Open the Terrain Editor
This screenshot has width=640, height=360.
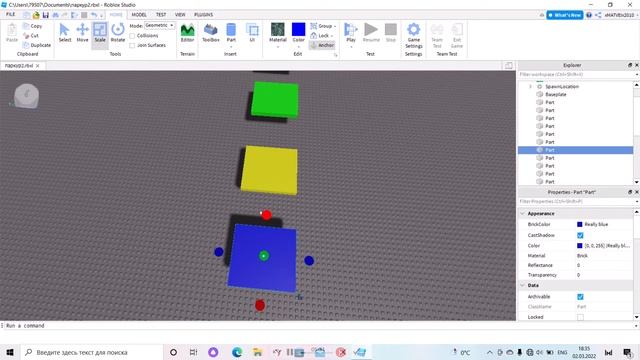pyautogui.click(x=187, y=33)
